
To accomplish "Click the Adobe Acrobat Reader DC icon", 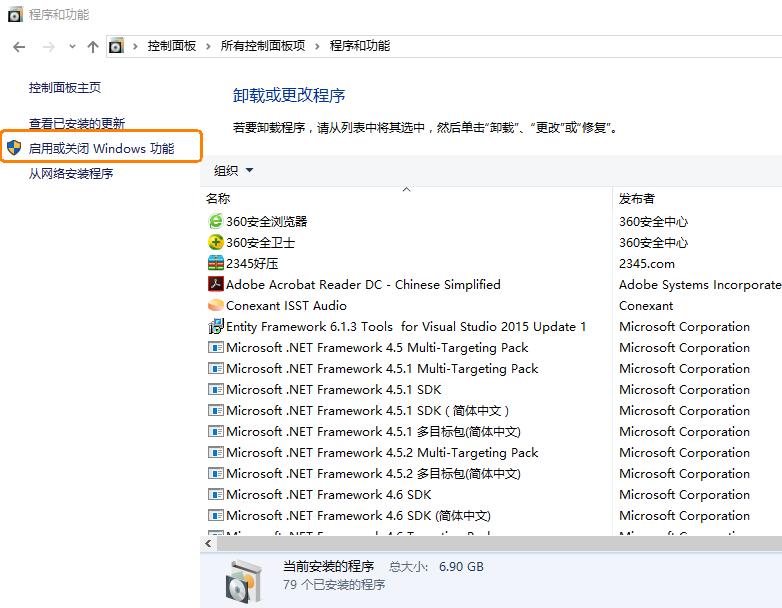I will point(215,284).
